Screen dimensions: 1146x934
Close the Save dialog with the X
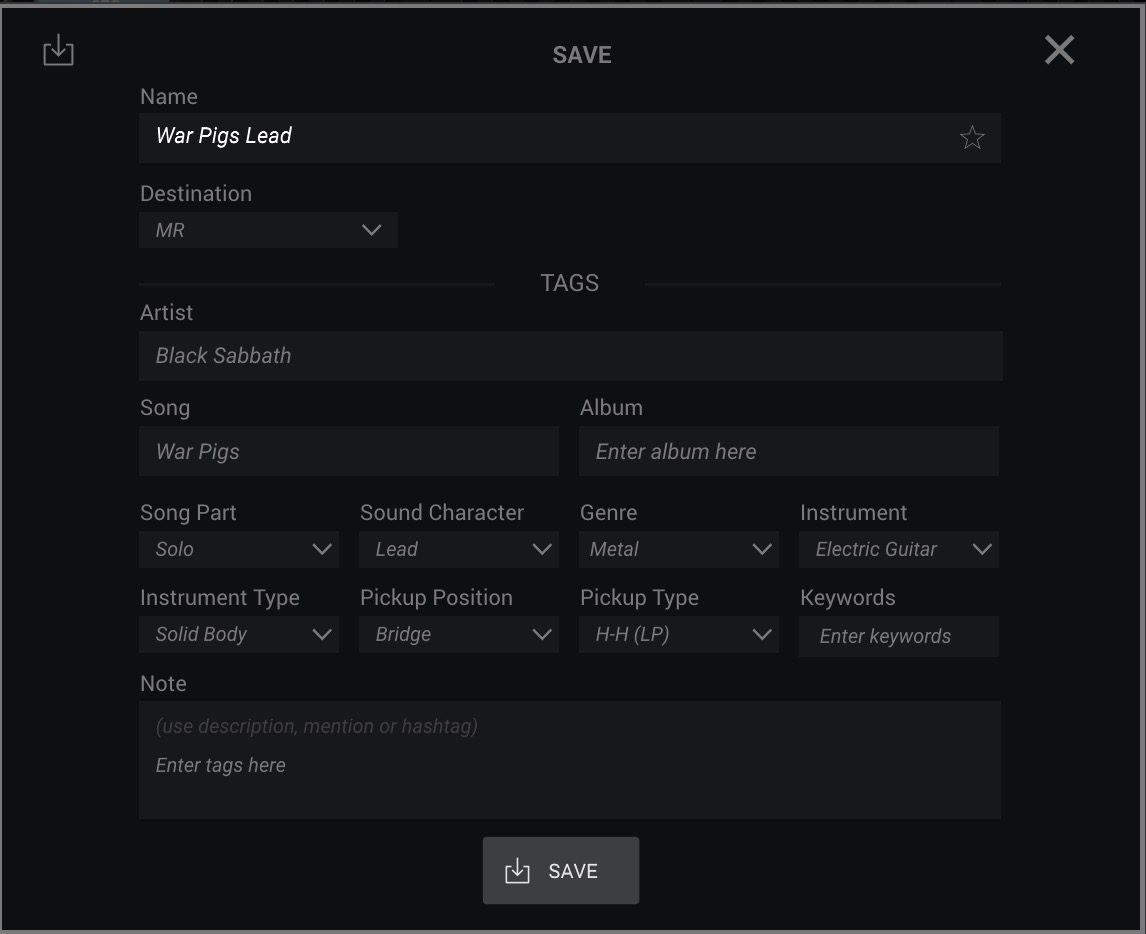tap(1059, 50)
